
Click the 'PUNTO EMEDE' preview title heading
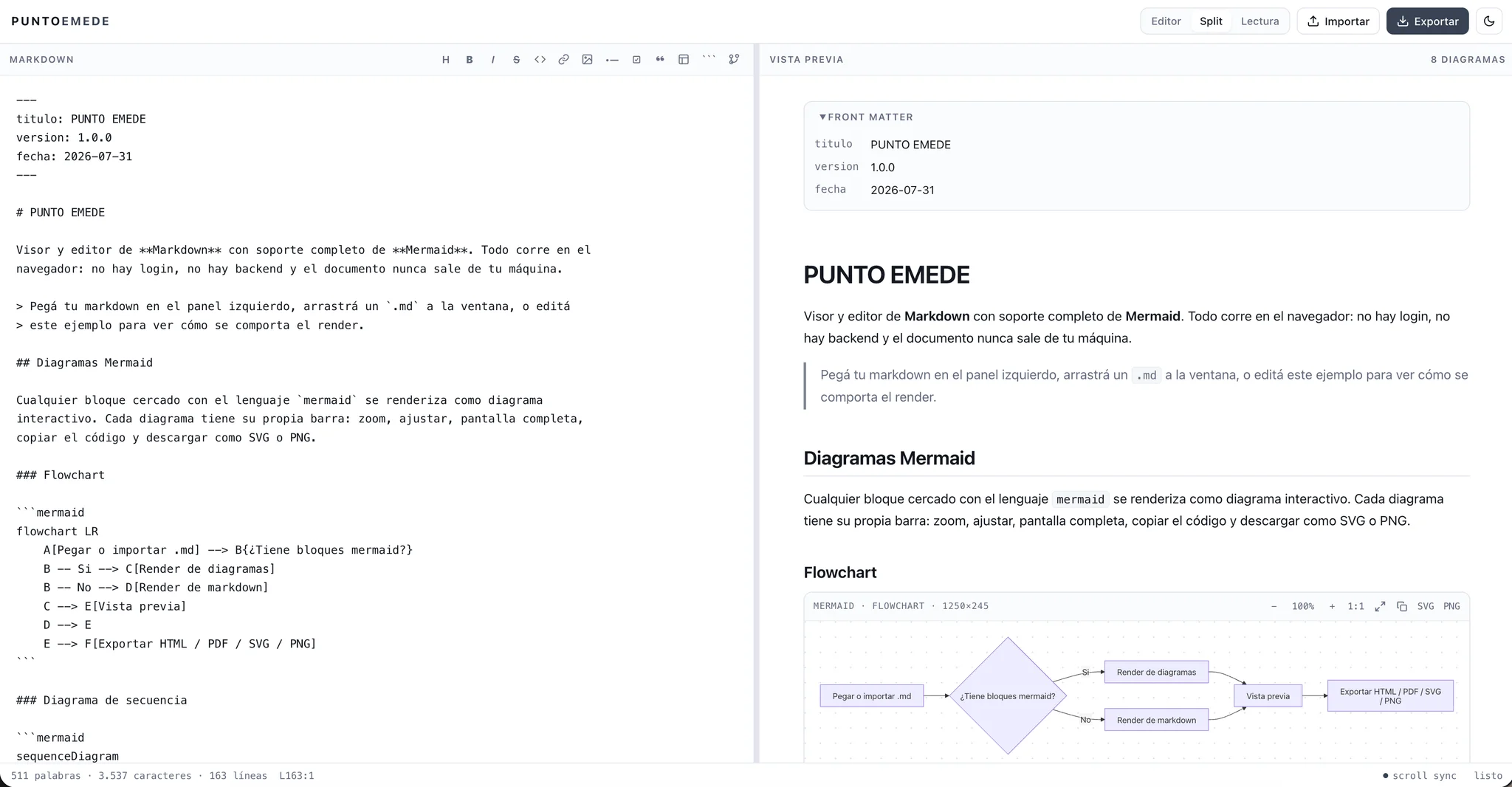coord(886,275)
